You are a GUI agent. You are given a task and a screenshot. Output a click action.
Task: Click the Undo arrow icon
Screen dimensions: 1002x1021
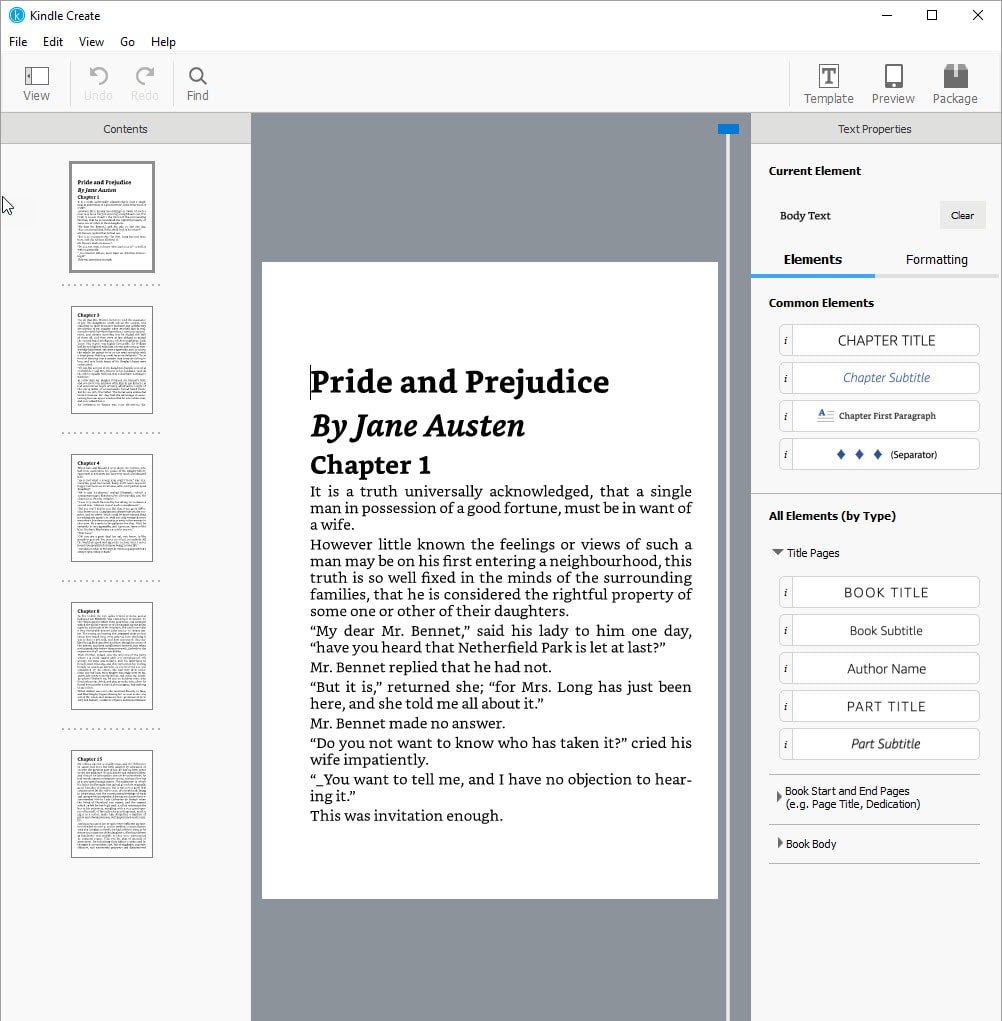[98, 76]
